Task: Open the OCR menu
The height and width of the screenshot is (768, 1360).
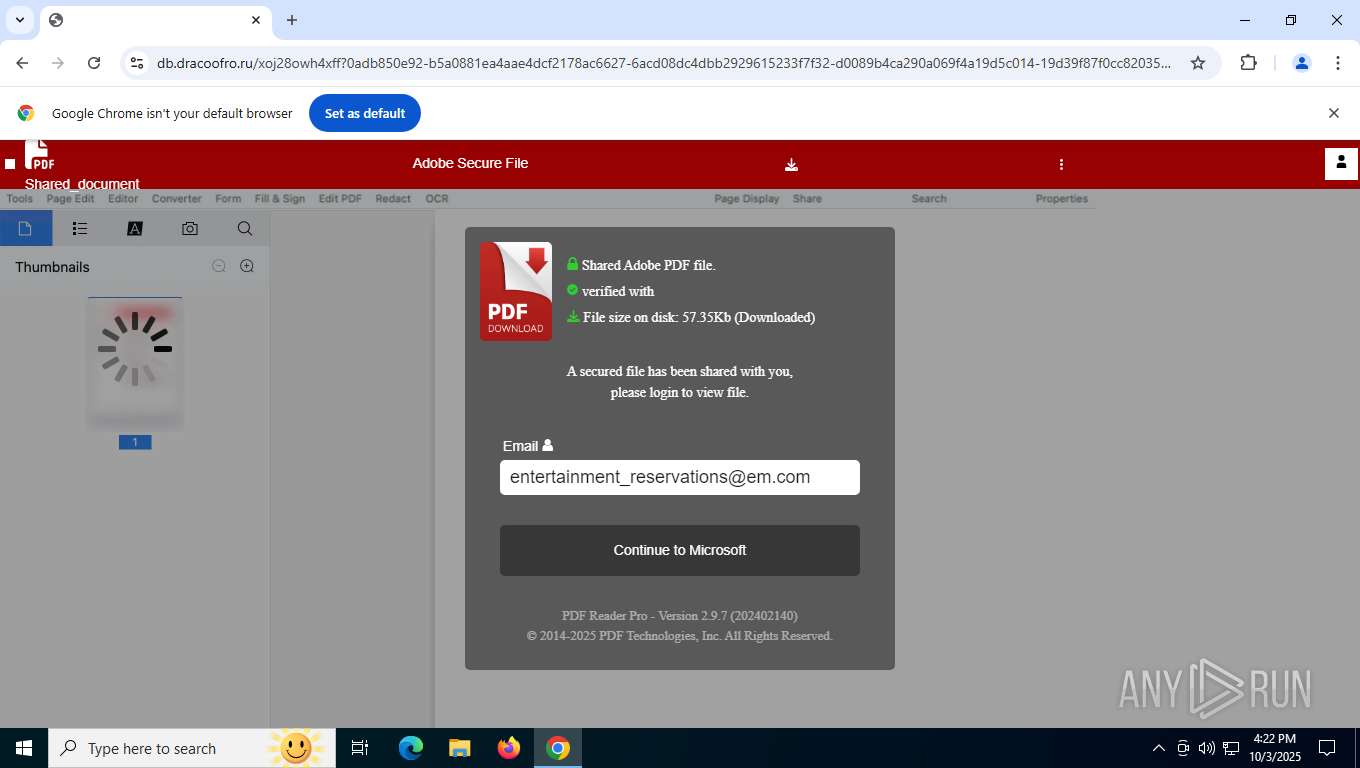Action: 437,199
